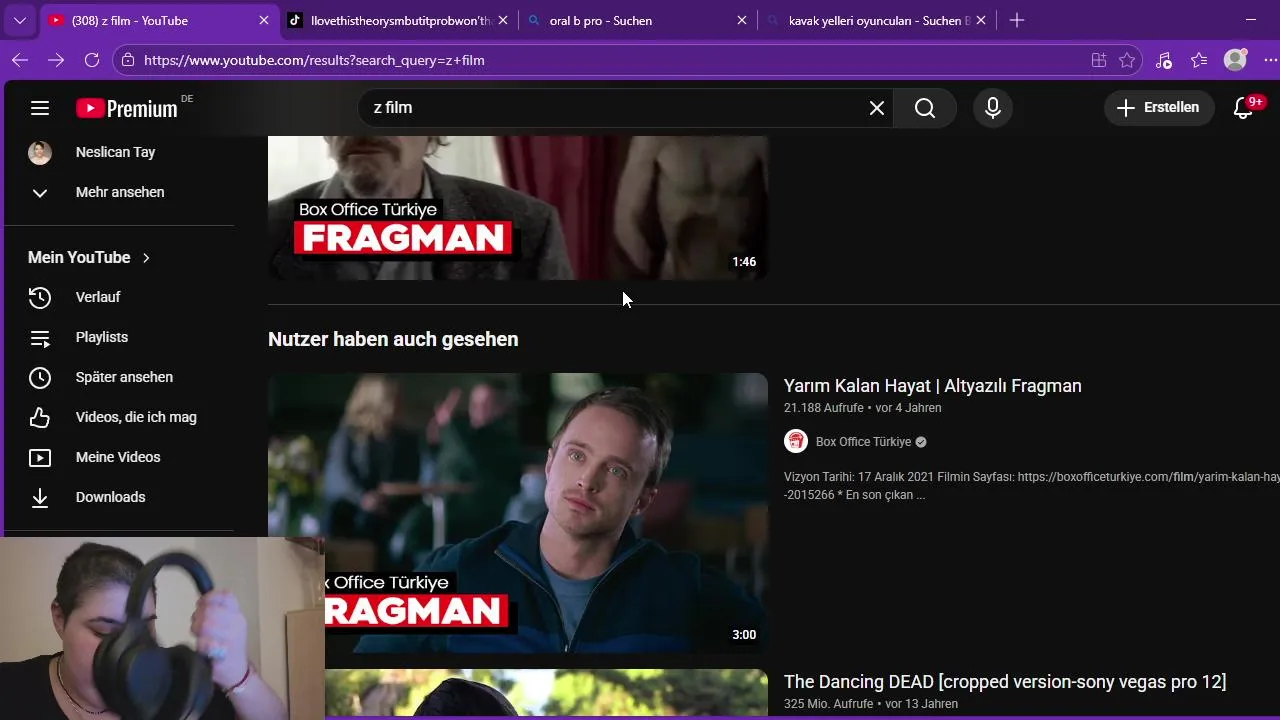Open Box Office Türkiye channel name

coord(864,442)
